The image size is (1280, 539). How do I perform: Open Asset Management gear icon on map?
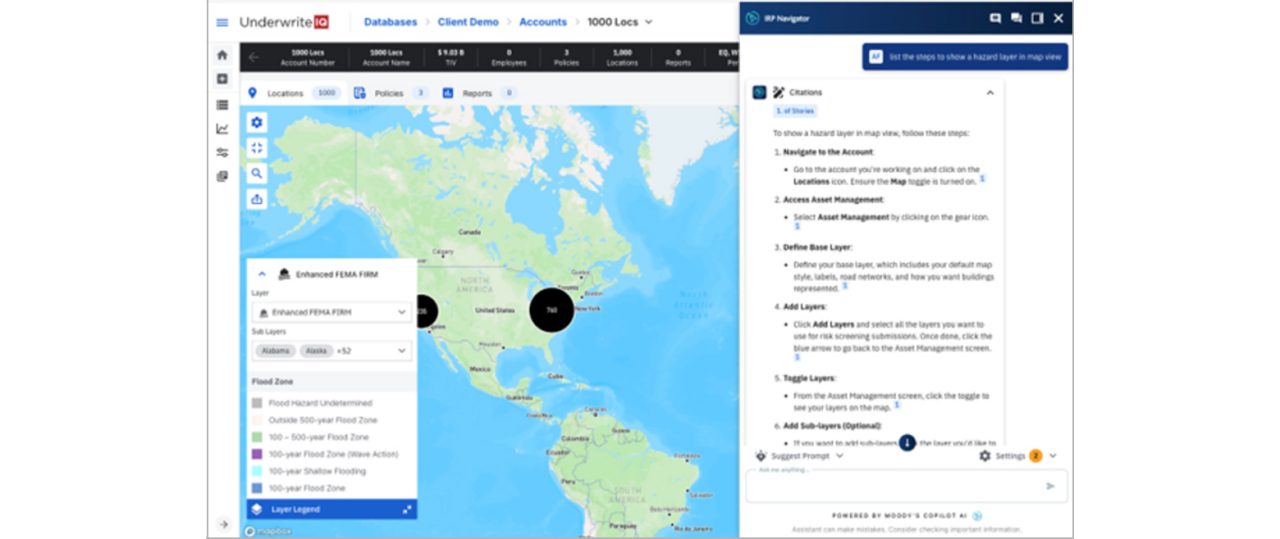click(257, 122)
